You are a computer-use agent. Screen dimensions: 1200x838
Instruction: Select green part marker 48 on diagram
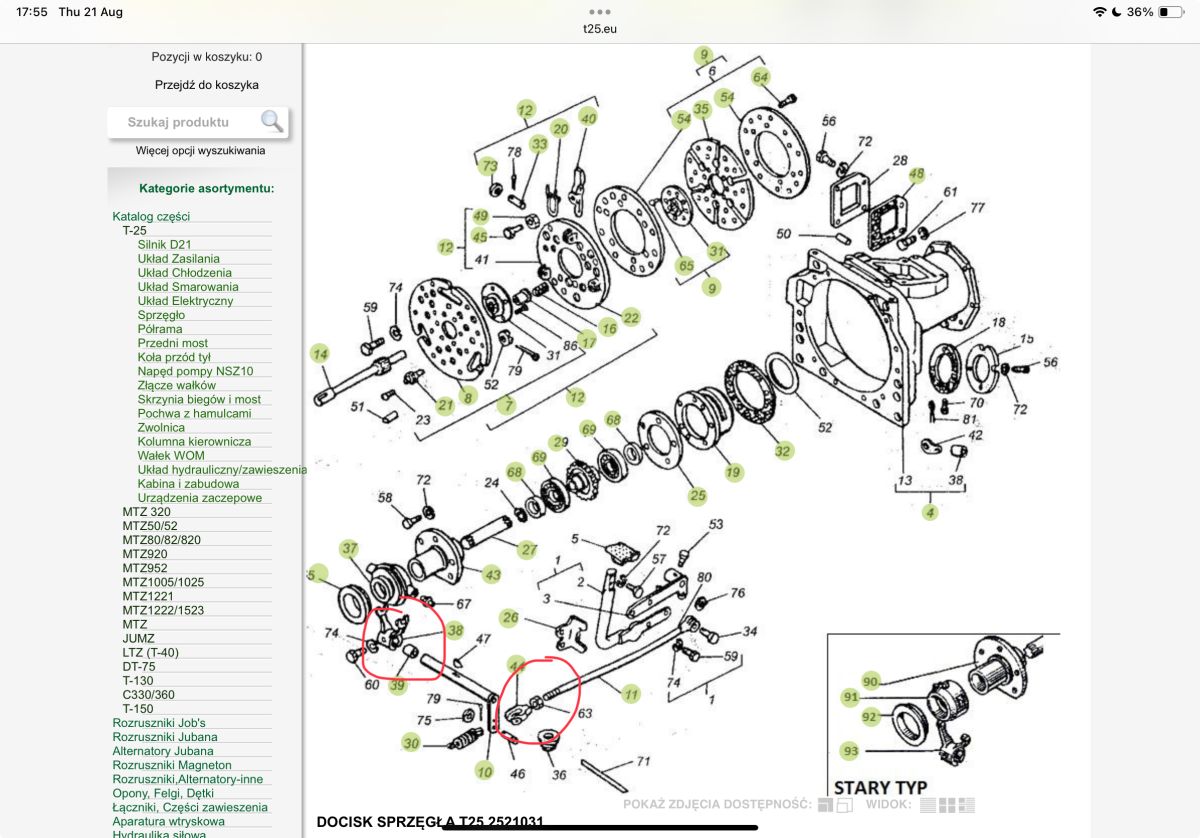(917, 174)
